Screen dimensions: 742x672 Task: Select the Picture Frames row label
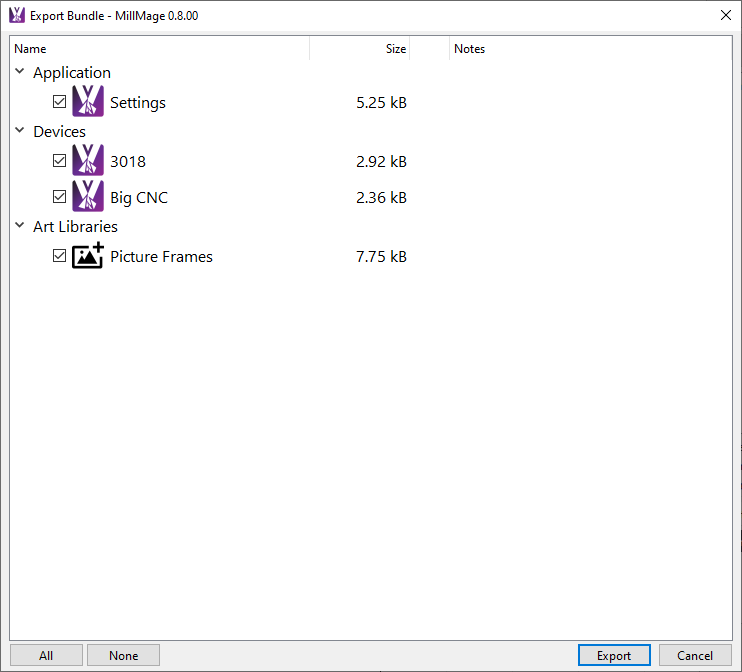pyautogui.click(x=161, y=257)
